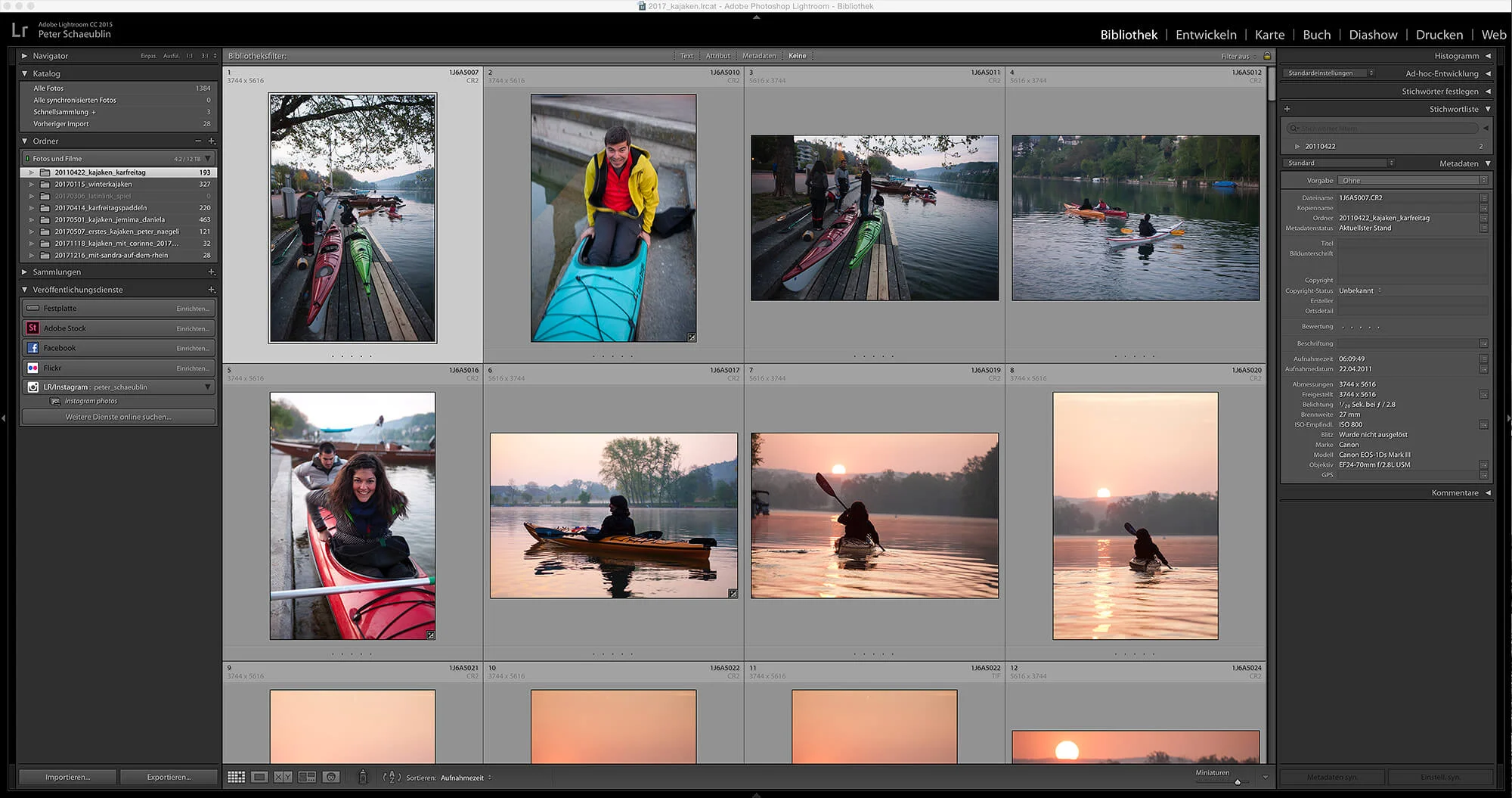
Task: Click the LR/Instagram service icon
Action: pyautogui.click(x=33, y=387)
